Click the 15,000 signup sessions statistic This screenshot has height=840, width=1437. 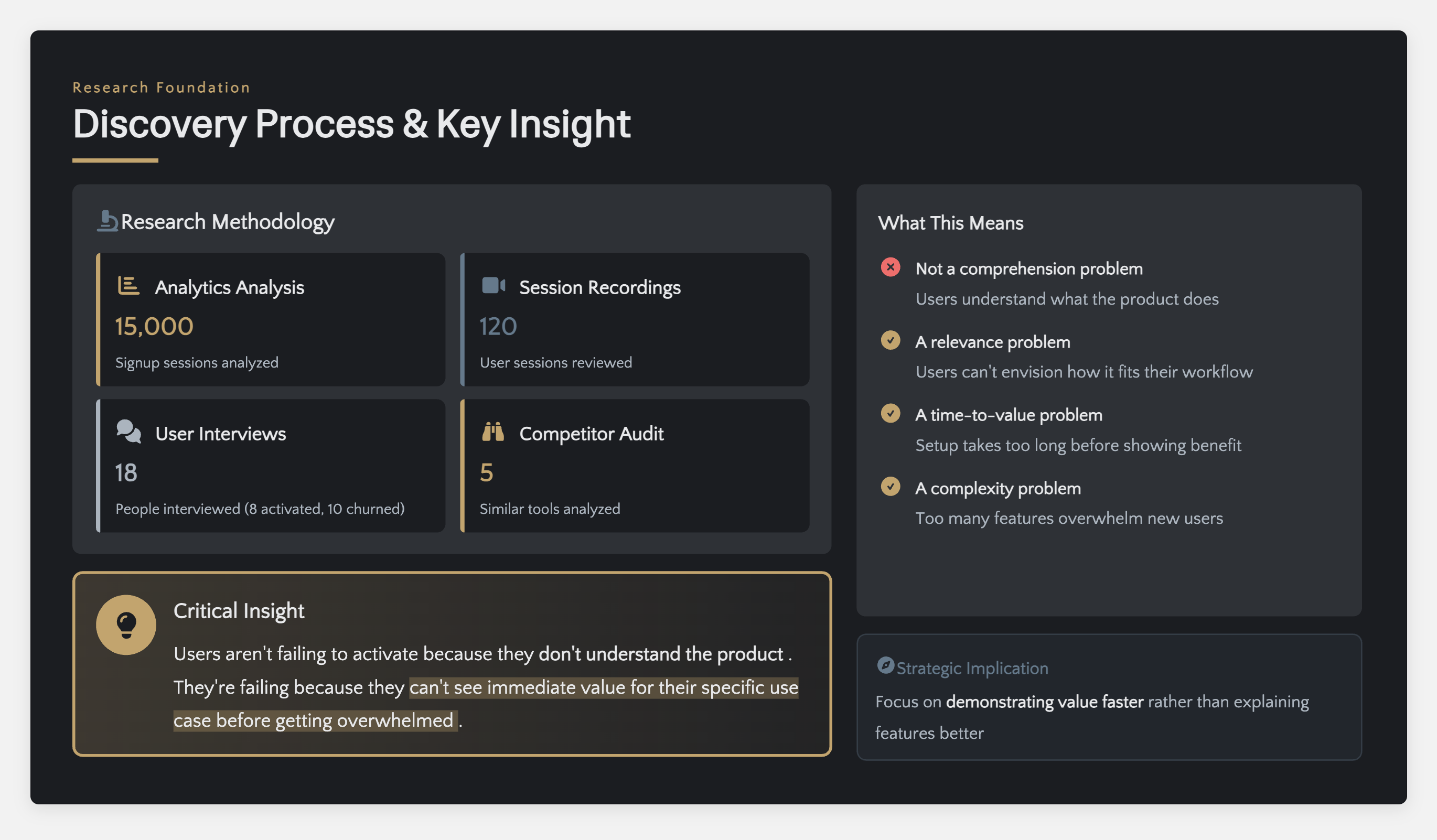tap(153, 326)
